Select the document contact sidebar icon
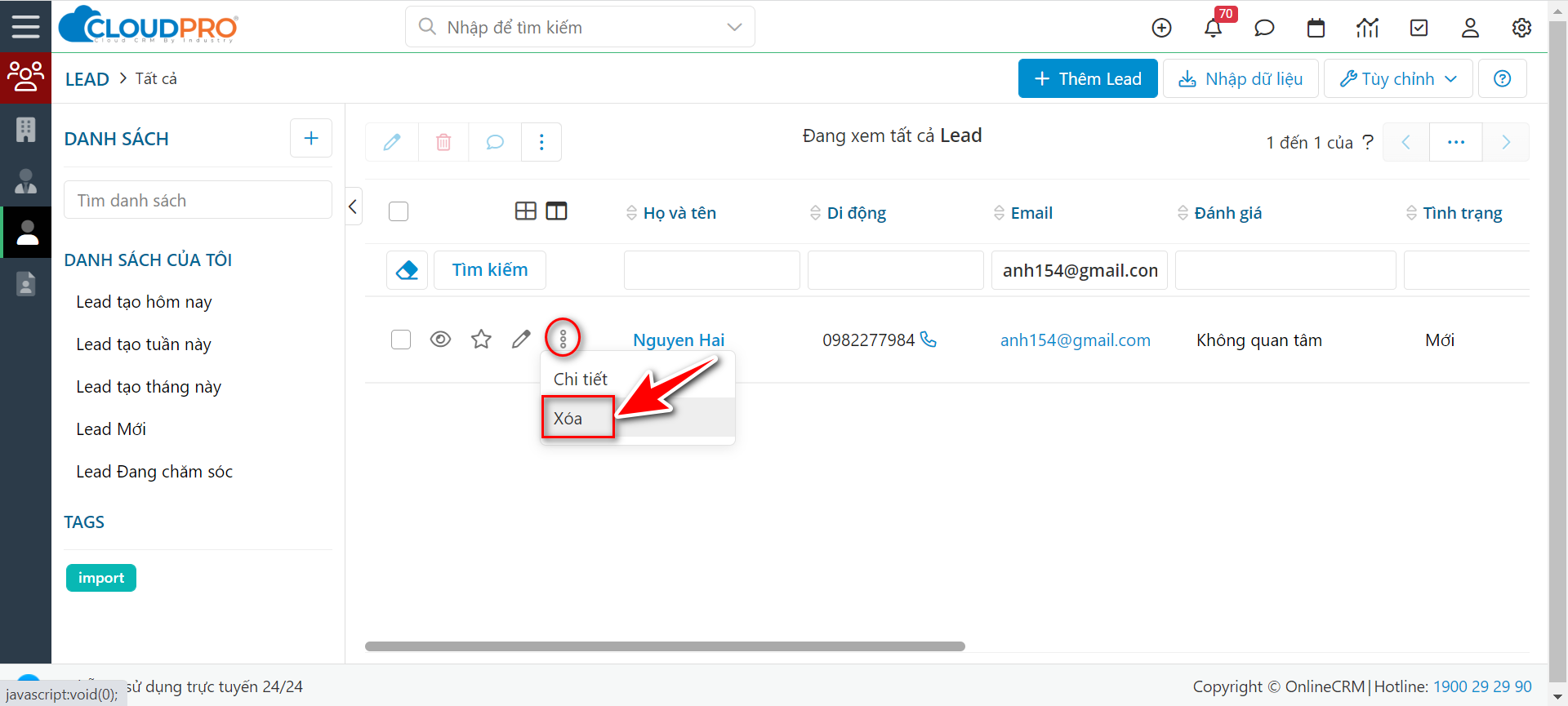Viewport: 1568px width, 706px height. pyautogui.click(x=25, y=284)
